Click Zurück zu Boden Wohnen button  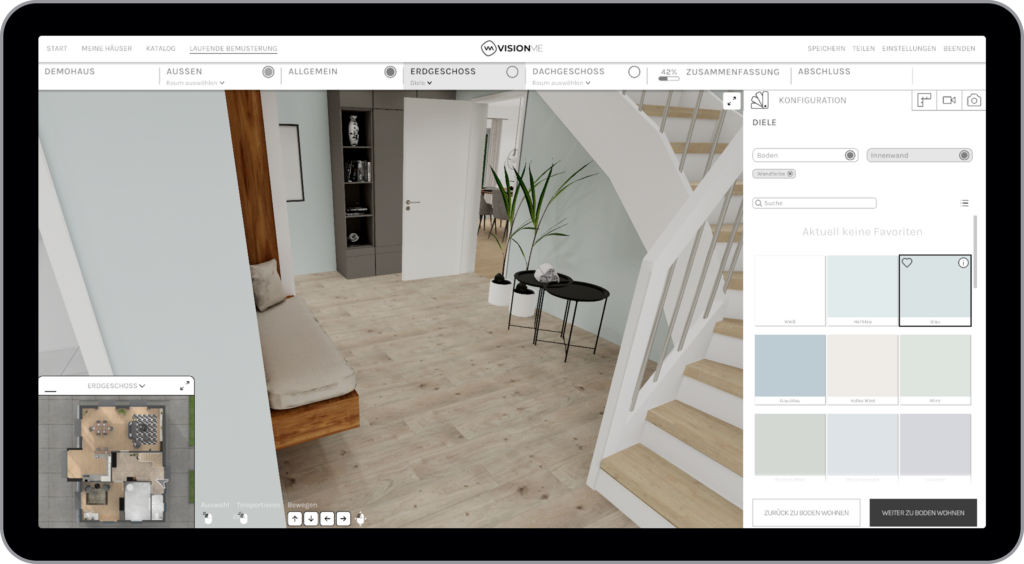click(x=806, y=513)
